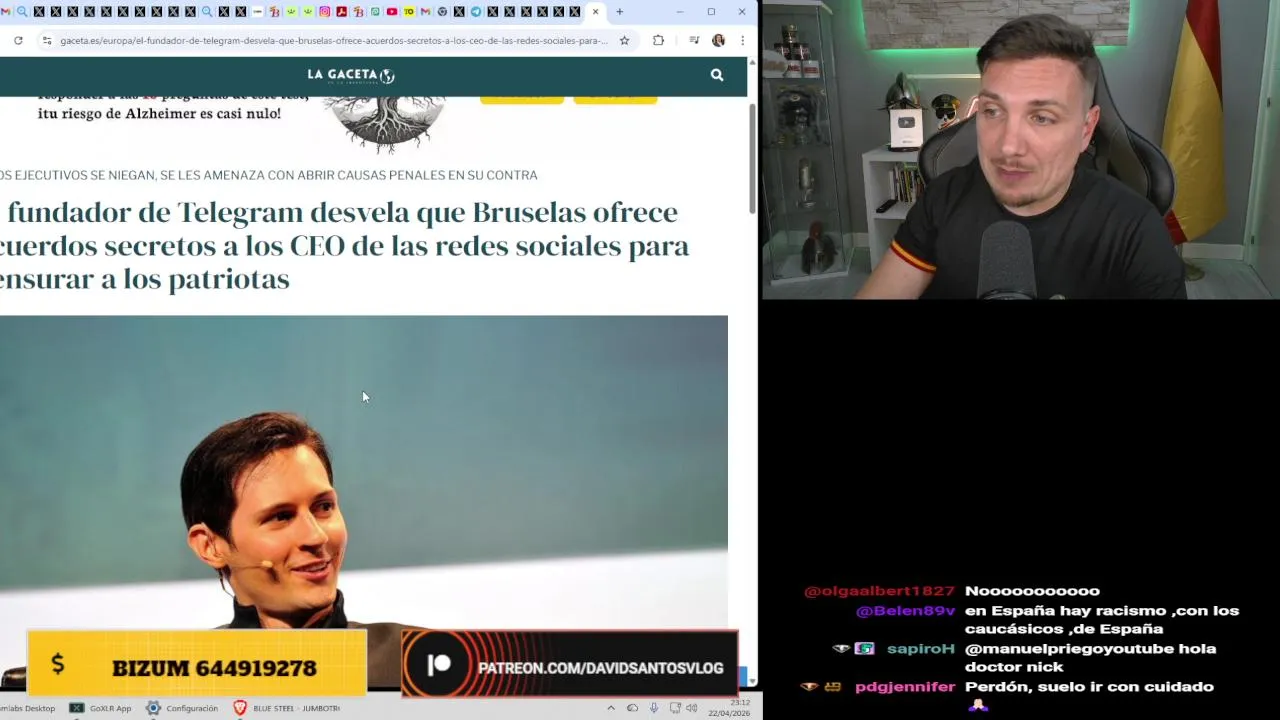Click the subtitle about causas penales
The width and height of the screenshot is (1280, 720).
[269, 175]
